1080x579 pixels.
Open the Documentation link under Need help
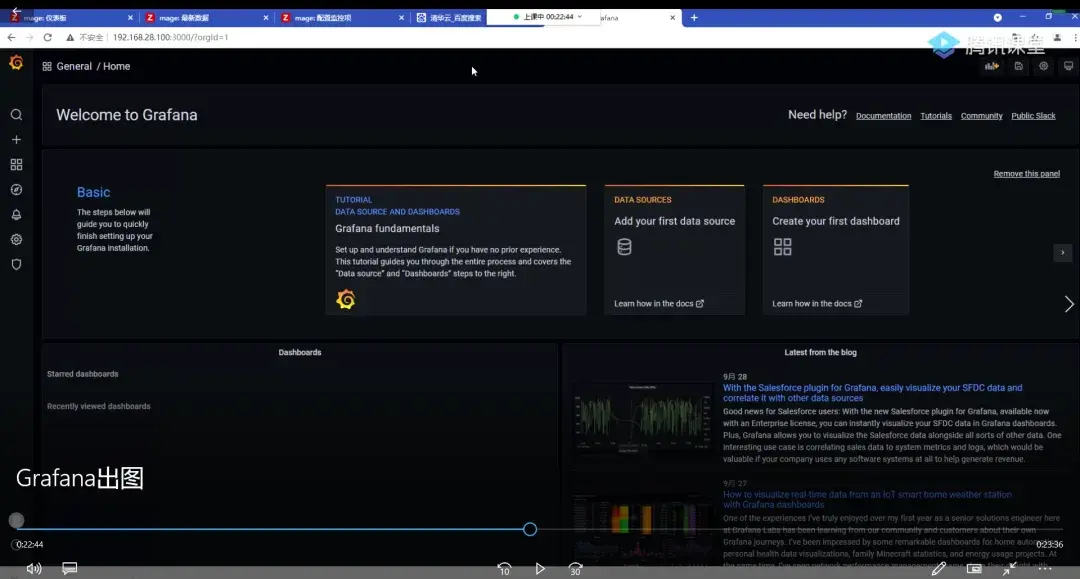pos(883,115)
